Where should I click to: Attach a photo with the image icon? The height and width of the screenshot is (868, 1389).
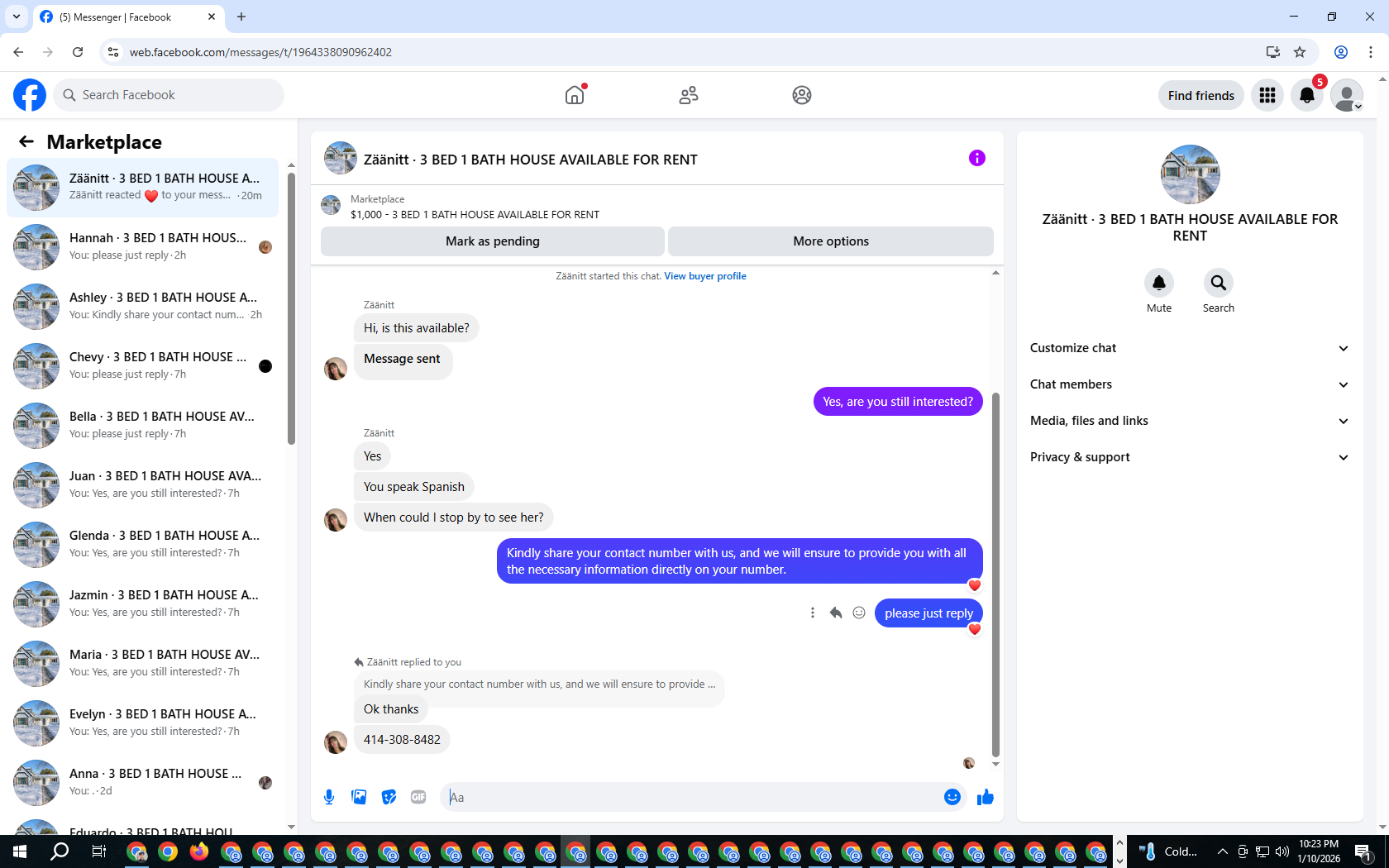359,797
